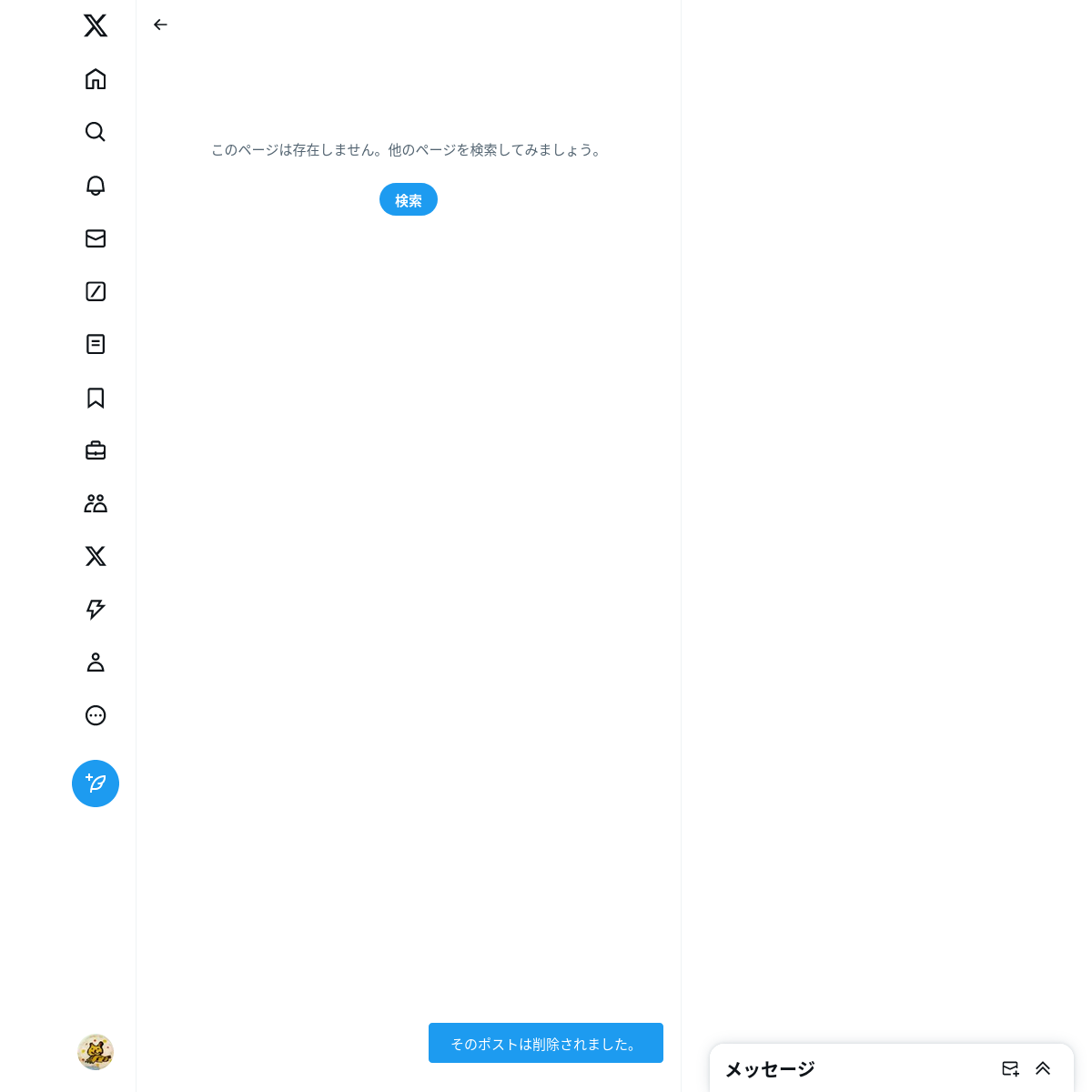Go to Home via house icon

coord(96,79)
